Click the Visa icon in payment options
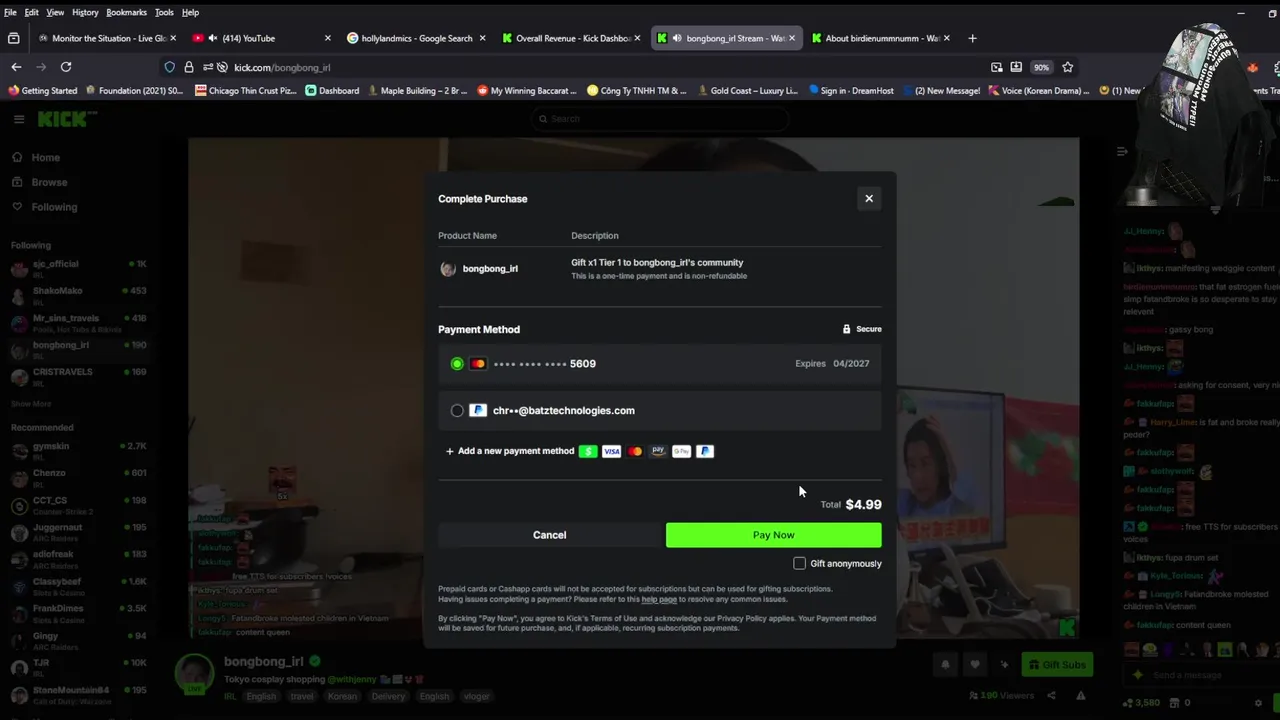The height and width of the screenshot is (720, 1280). pyautogui.click(x=611, y=451)
